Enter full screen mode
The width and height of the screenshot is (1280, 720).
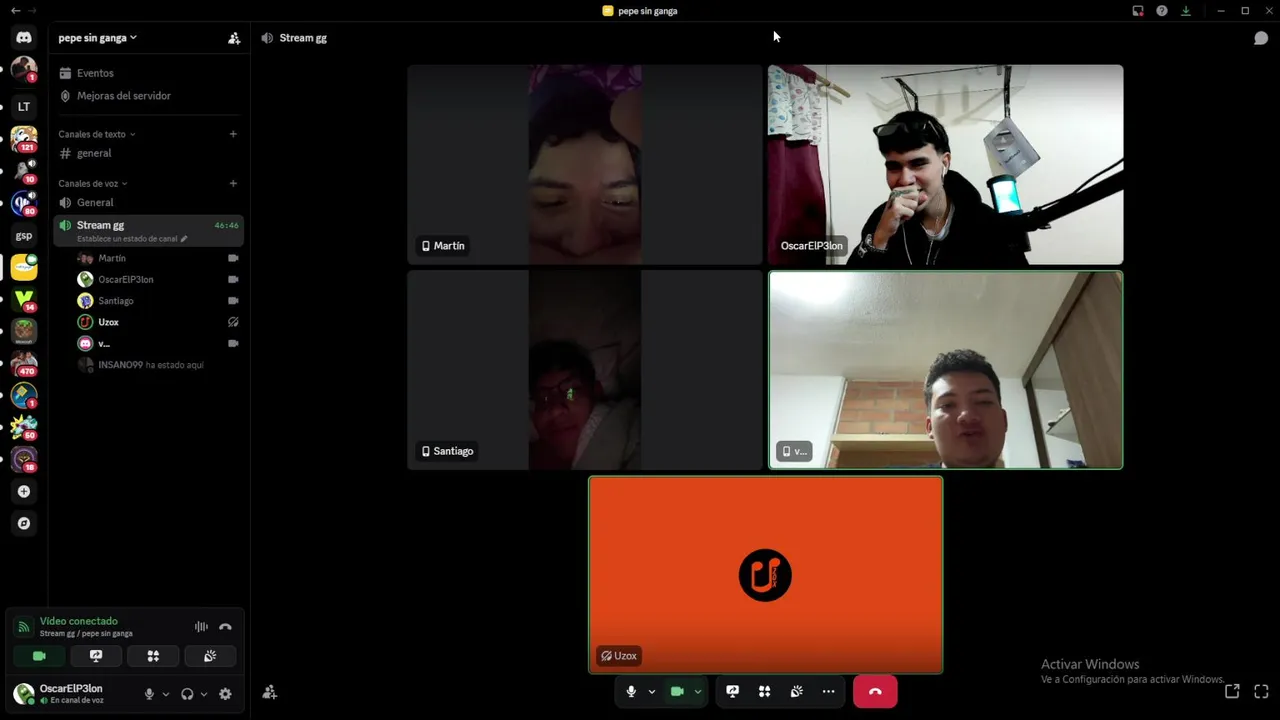(x=1261, y=691)
